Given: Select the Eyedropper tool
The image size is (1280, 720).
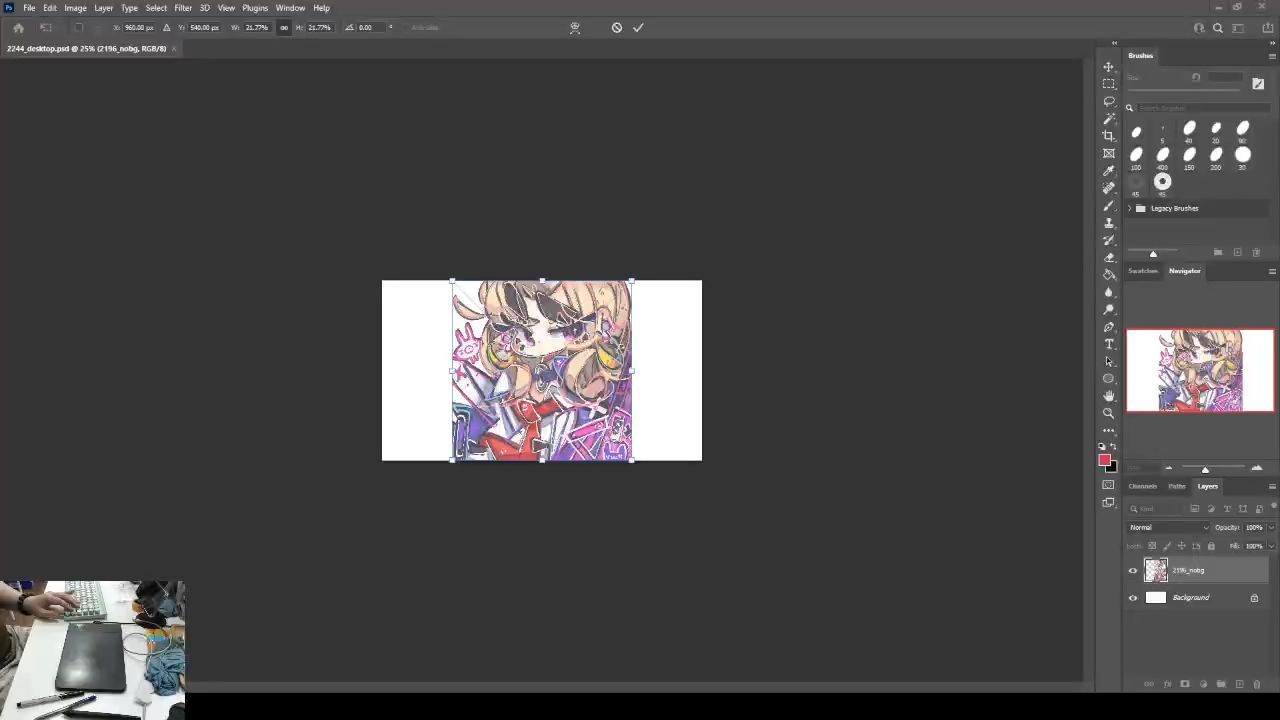Looking at the screenshot, I should [x=1108, y=170].
